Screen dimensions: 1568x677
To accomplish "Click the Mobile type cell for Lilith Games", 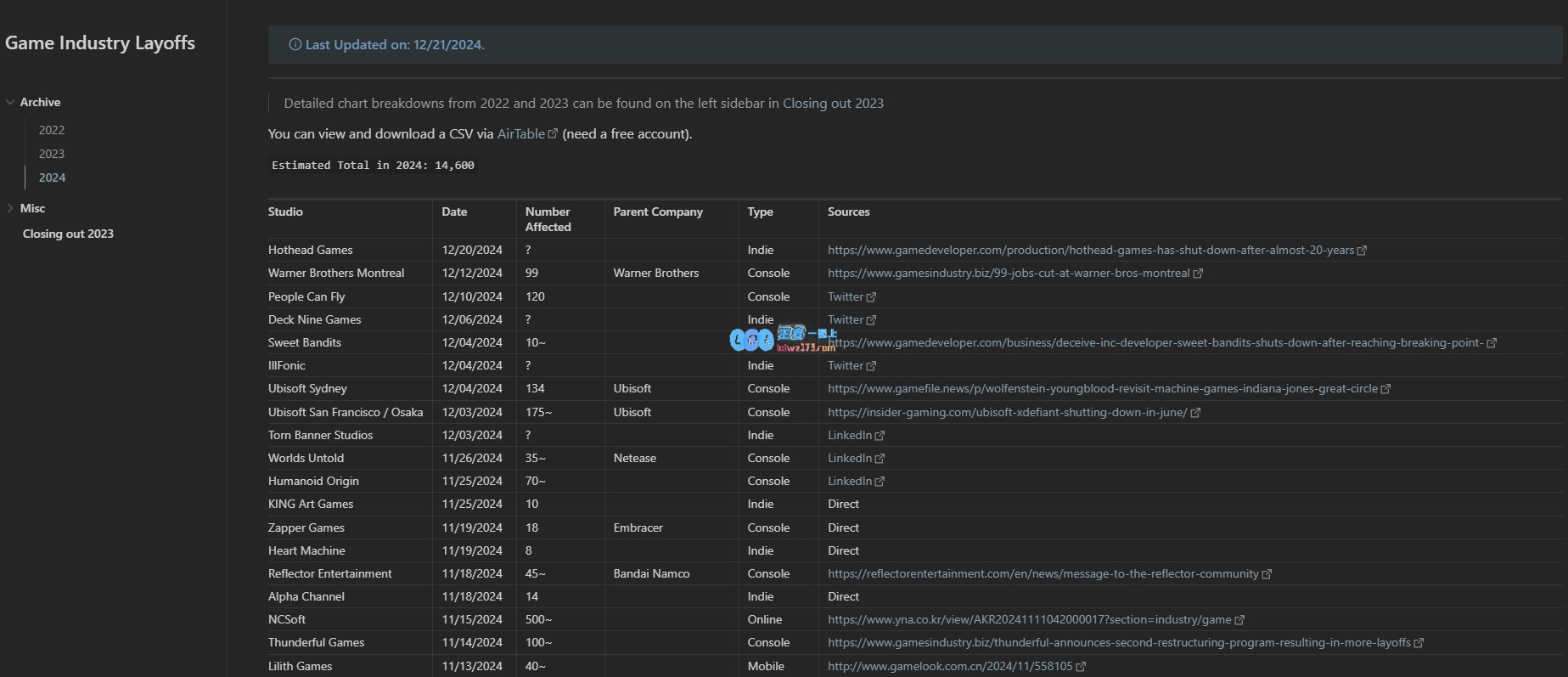I will pyautogui.click(x=766, y=666).
